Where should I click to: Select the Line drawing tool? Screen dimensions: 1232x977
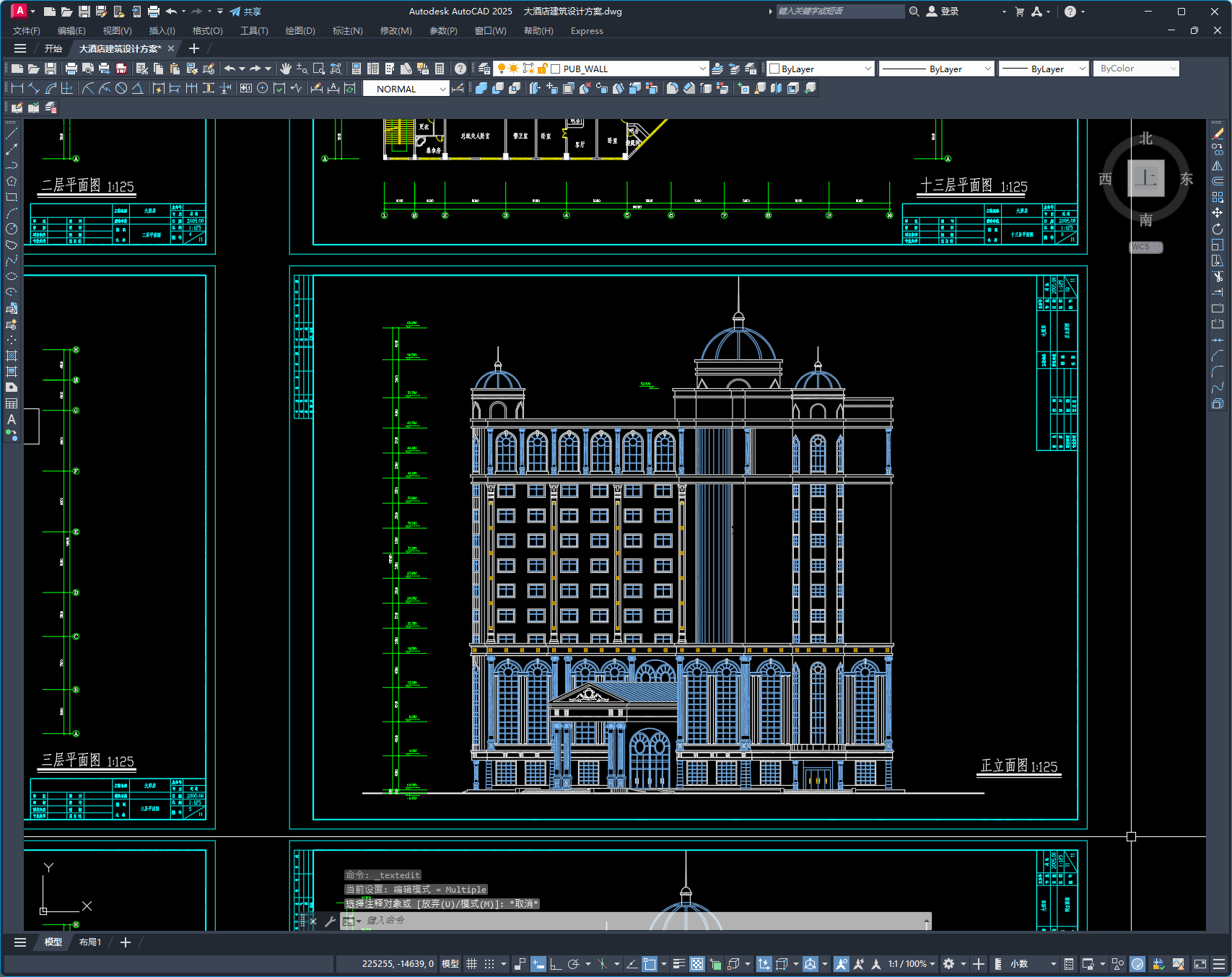(12, 133)
